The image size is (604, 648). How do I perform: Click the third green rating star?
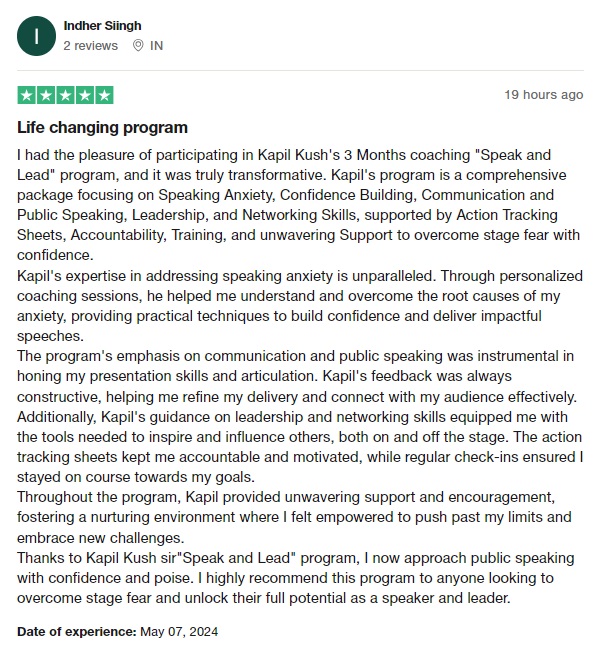(x=65, y=96)
